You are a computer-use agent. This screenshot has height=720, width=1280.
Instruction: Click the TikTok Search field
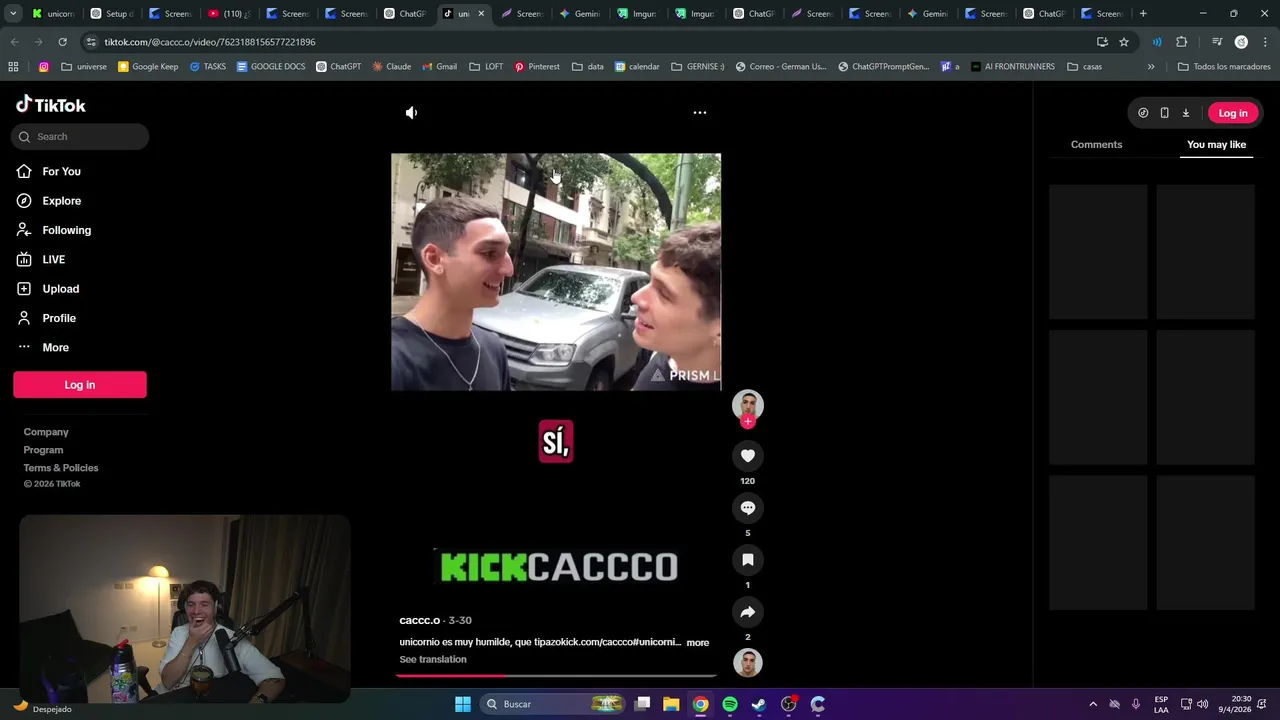point(80,137)
